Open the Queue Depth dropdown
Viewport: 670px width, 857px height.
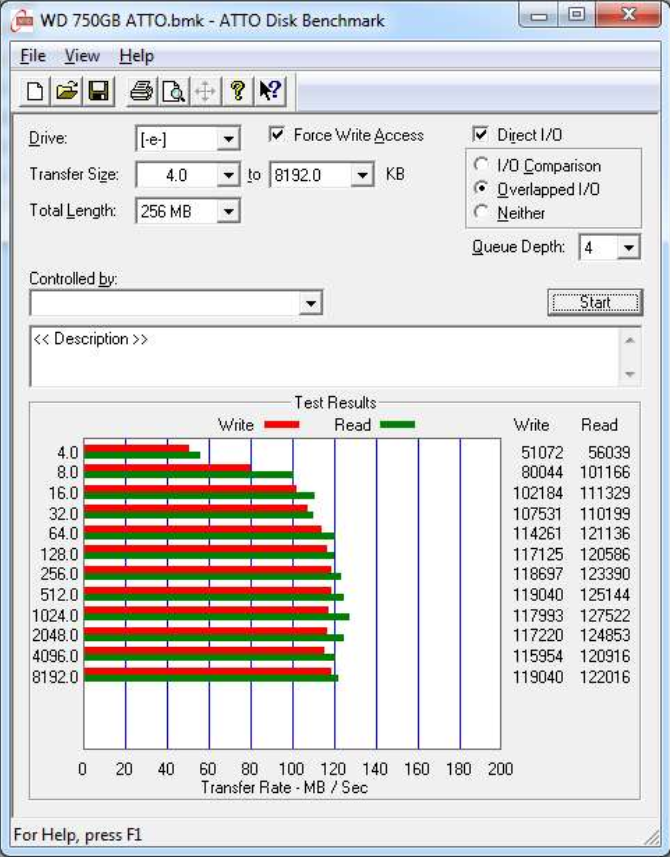click(x=628, y=248)
